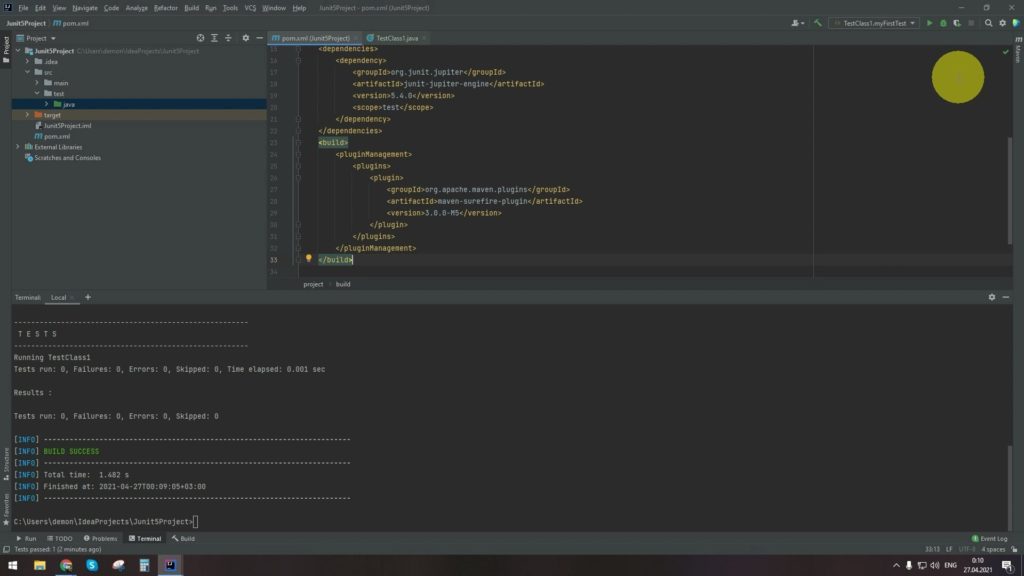
Task: Open the File menu
Action: (23, 8)
